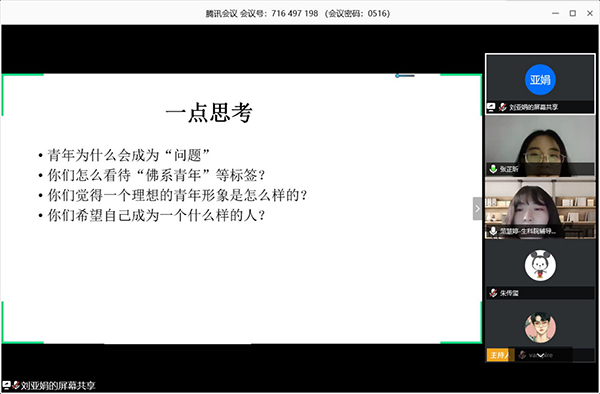
Task: Click muted microphone icon next to 朱传玺
Action: point(493,293)
